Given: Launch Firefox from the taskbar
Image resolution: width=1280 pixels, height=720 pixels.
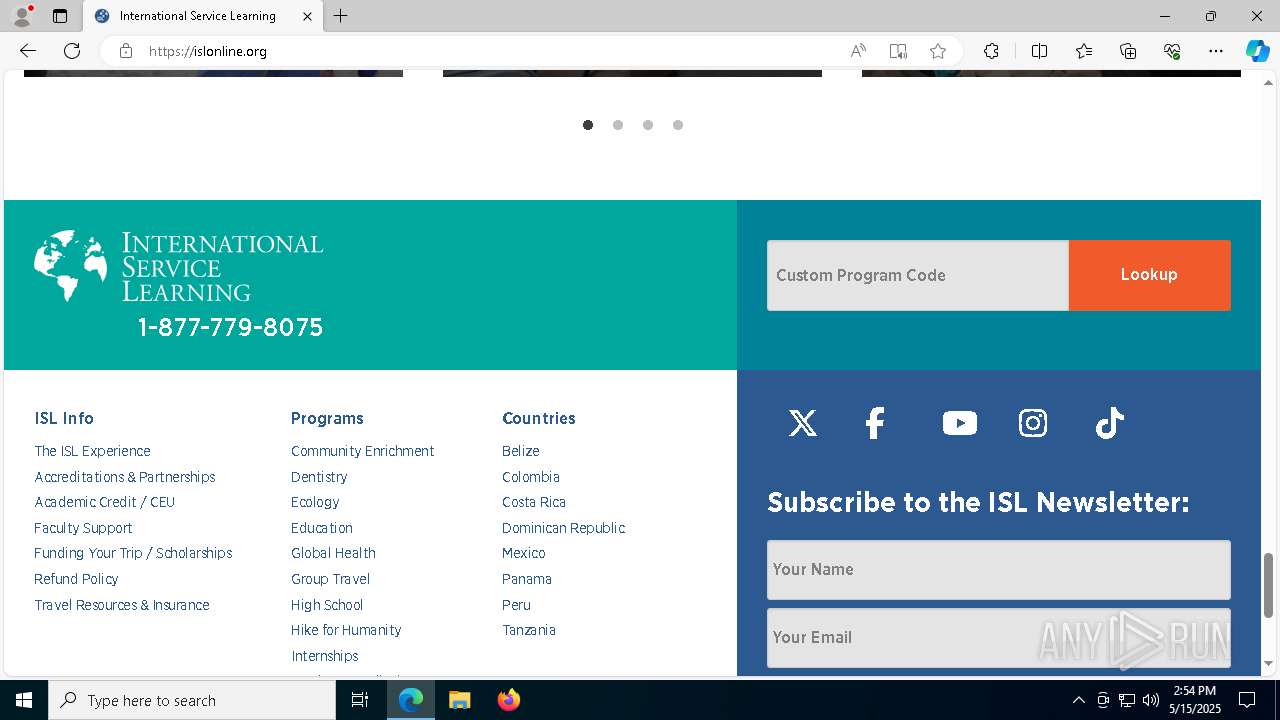Looking at the screenshot, I should tap(509, 700).
